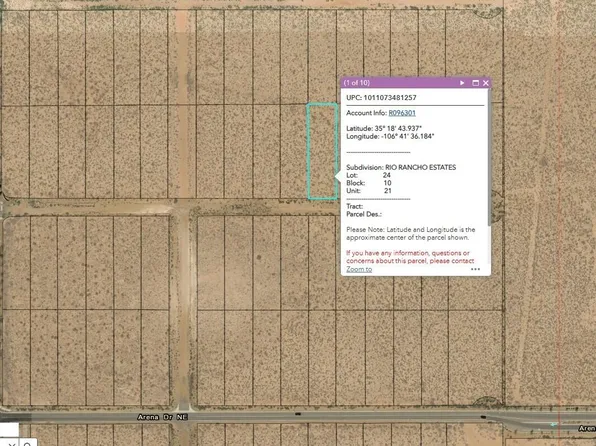Screen dimensions: 596x446
Task: Click the cyan arrow marker on the road
Action: pyautogui.click(x=554, y=424)
